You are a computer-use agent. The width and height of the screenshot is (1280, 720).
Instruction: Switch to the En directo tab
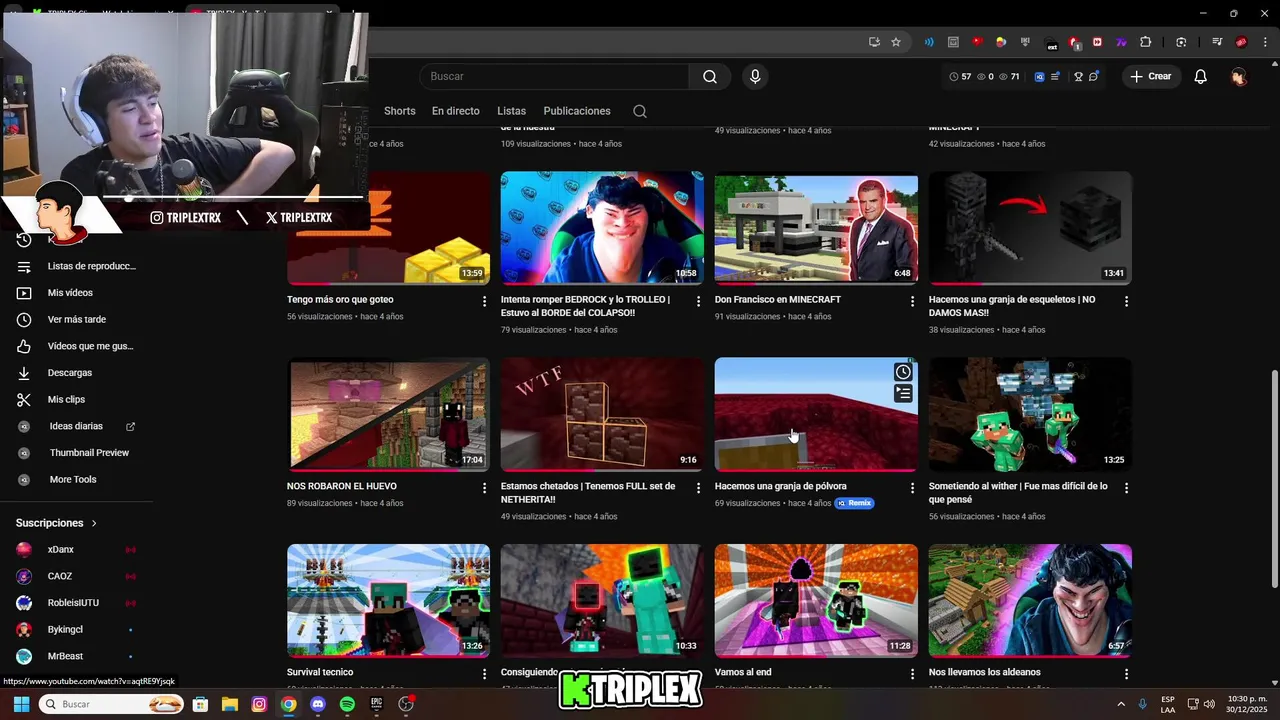[x=456, y=111]
